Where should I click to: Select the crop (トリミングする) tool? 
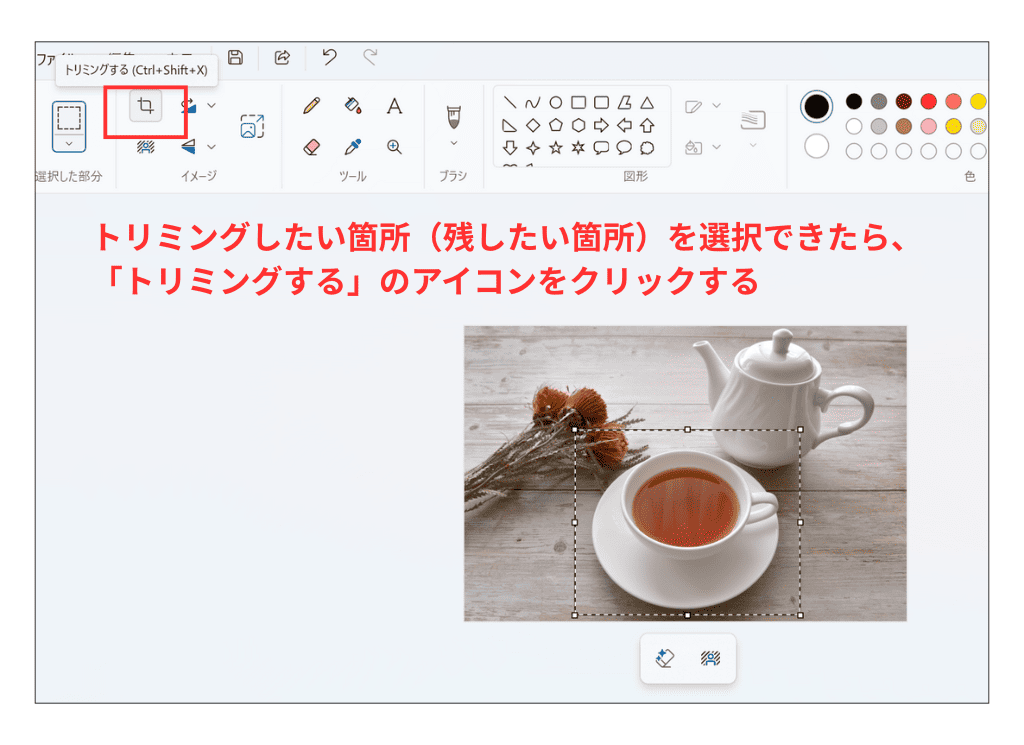click(146, 104)
